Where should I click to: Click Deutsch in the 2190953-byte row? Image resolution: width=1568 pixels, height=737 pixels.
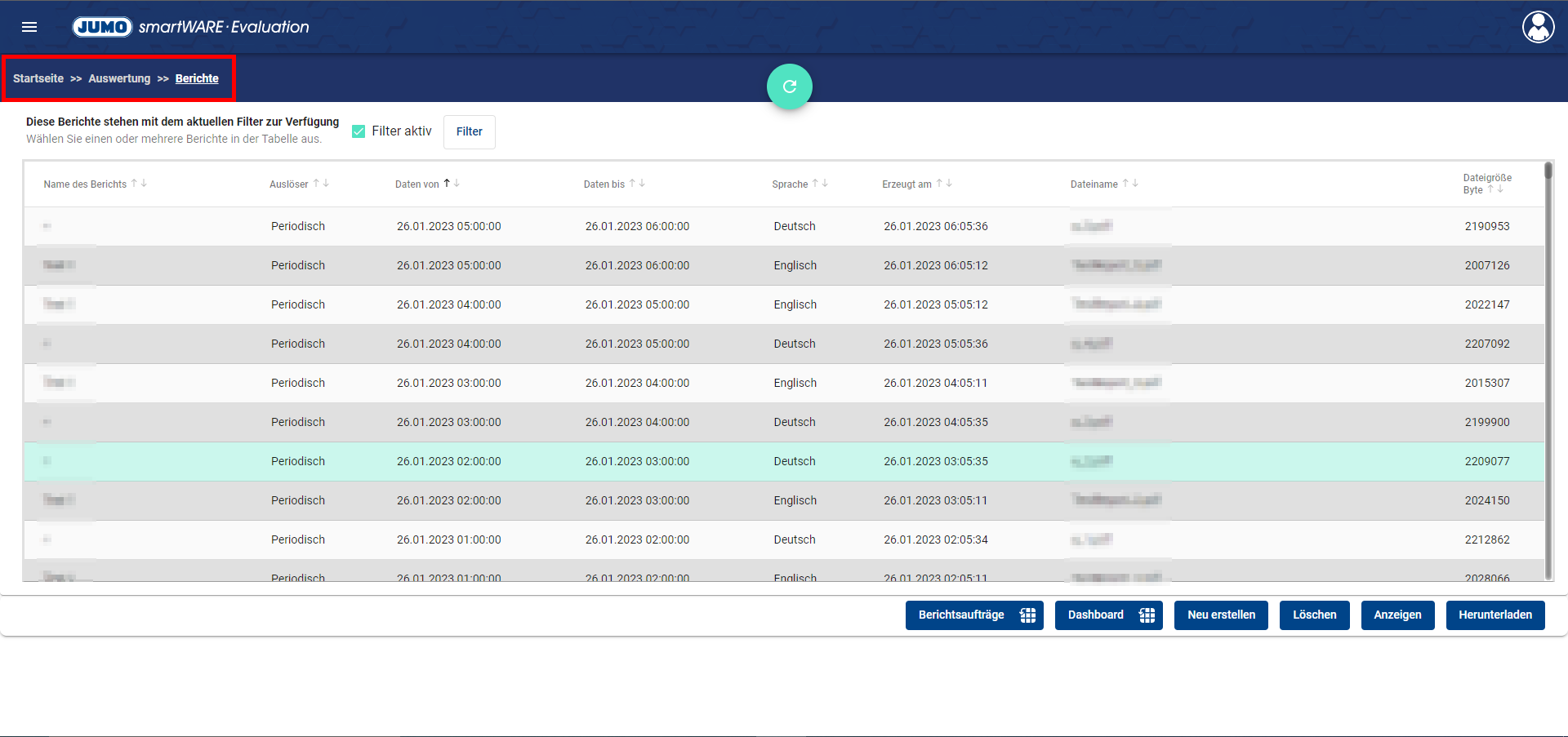tap(795, 227)
